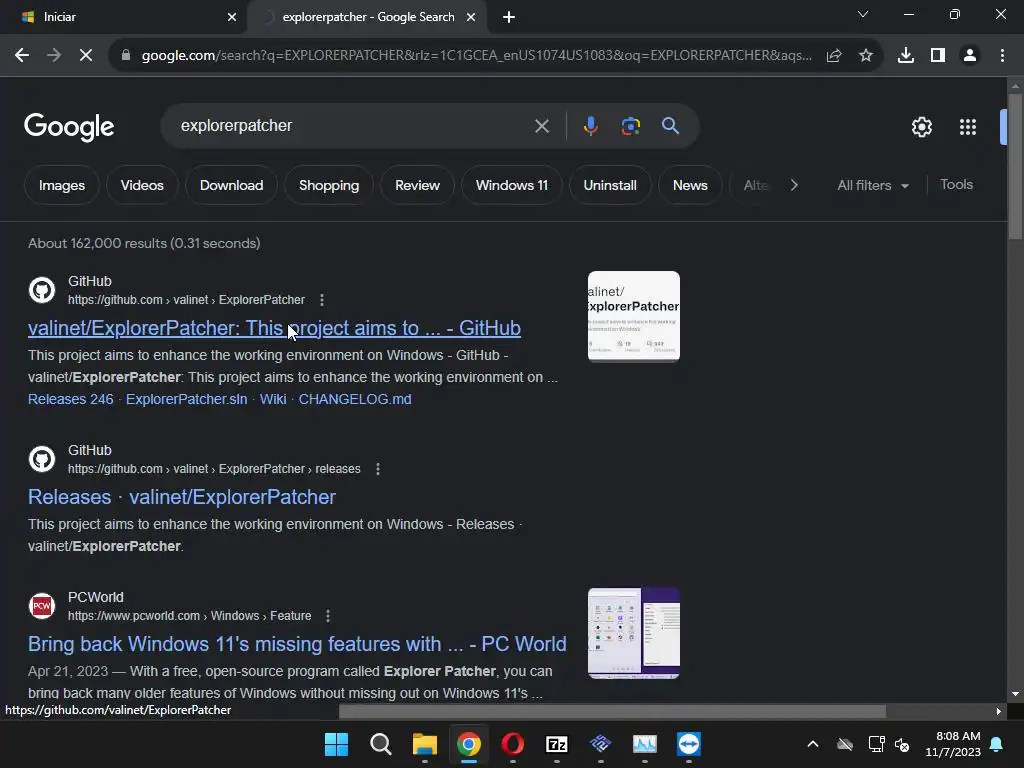Open the Windows Start menu
The height and width of the screenshot is (768, 1024).
tap(336, 744)
